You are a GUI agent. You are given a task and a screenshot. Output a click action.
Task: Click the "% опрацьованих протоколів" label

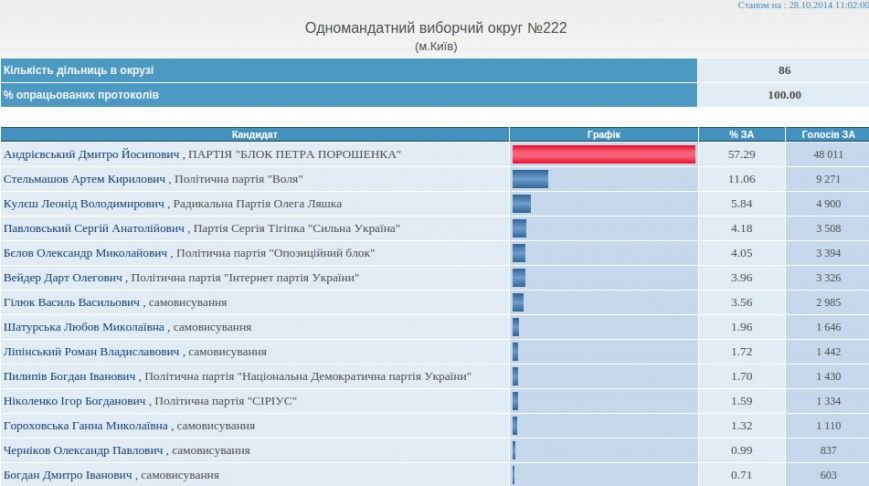pos(81,95)
